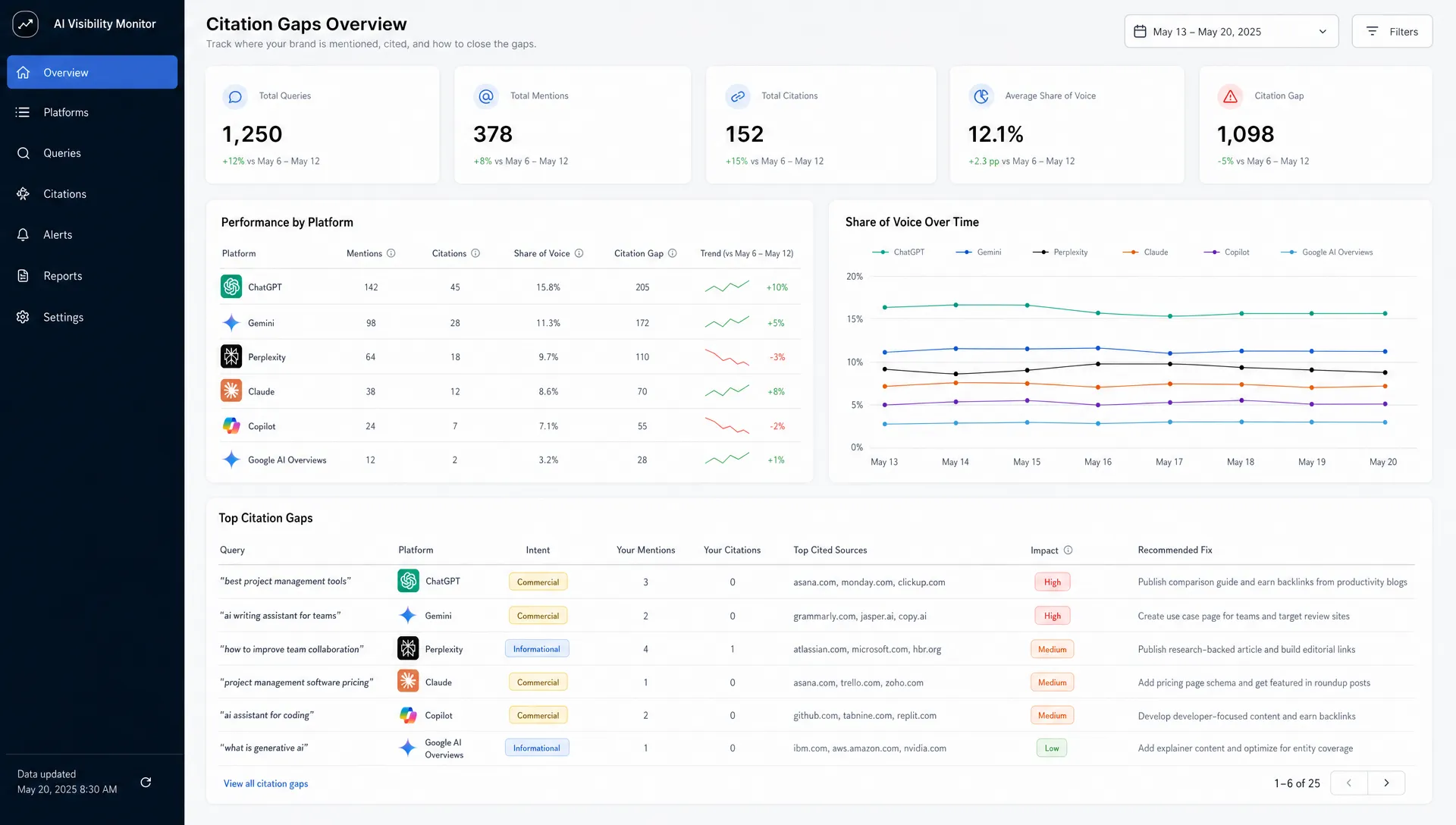Click Citation Gap value 1,098
The image size is (1456, 825).
click(x=1245, y=134)
